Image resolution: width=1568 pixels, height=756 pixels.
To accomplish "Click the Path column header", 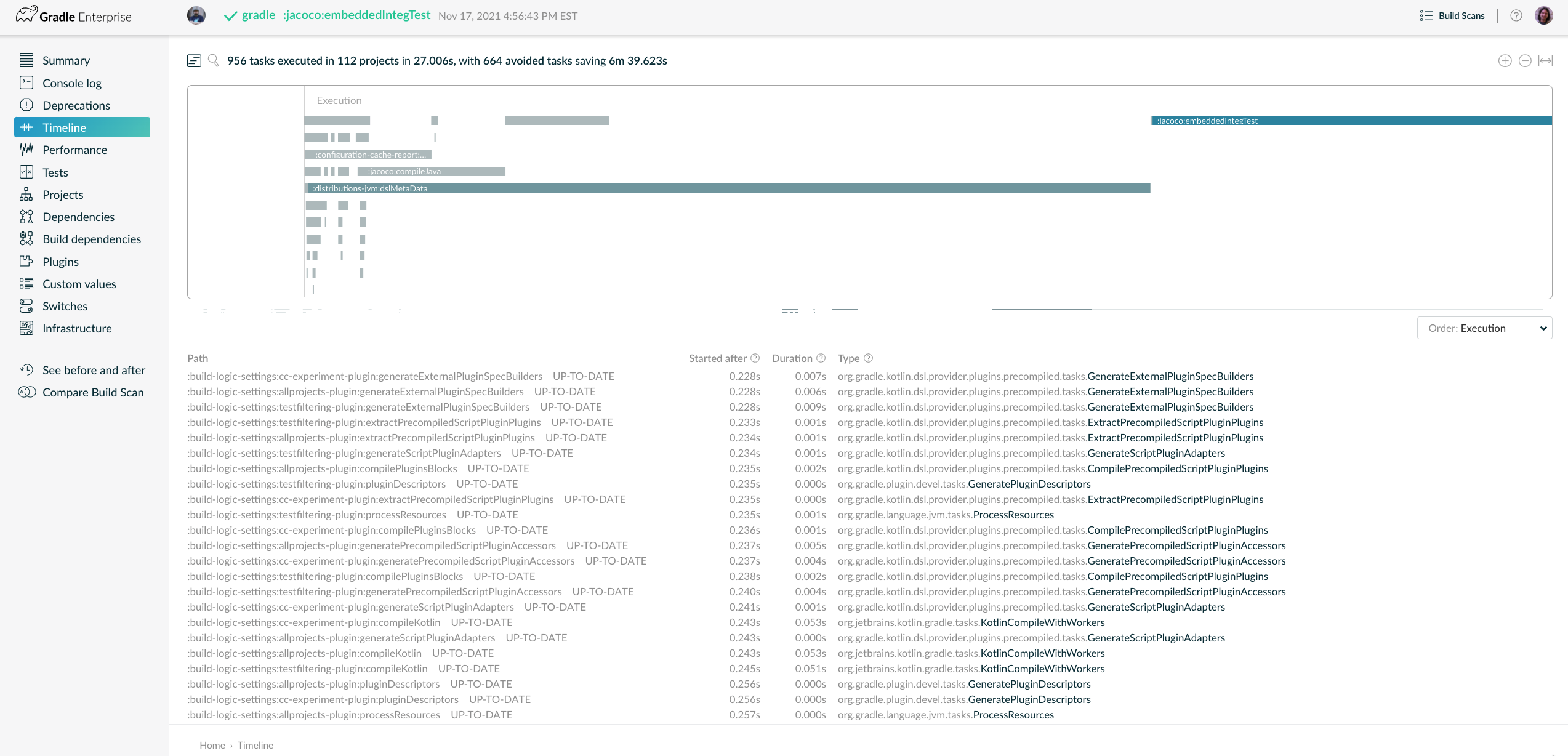I will pyautogui.click(x=198, y=358).
